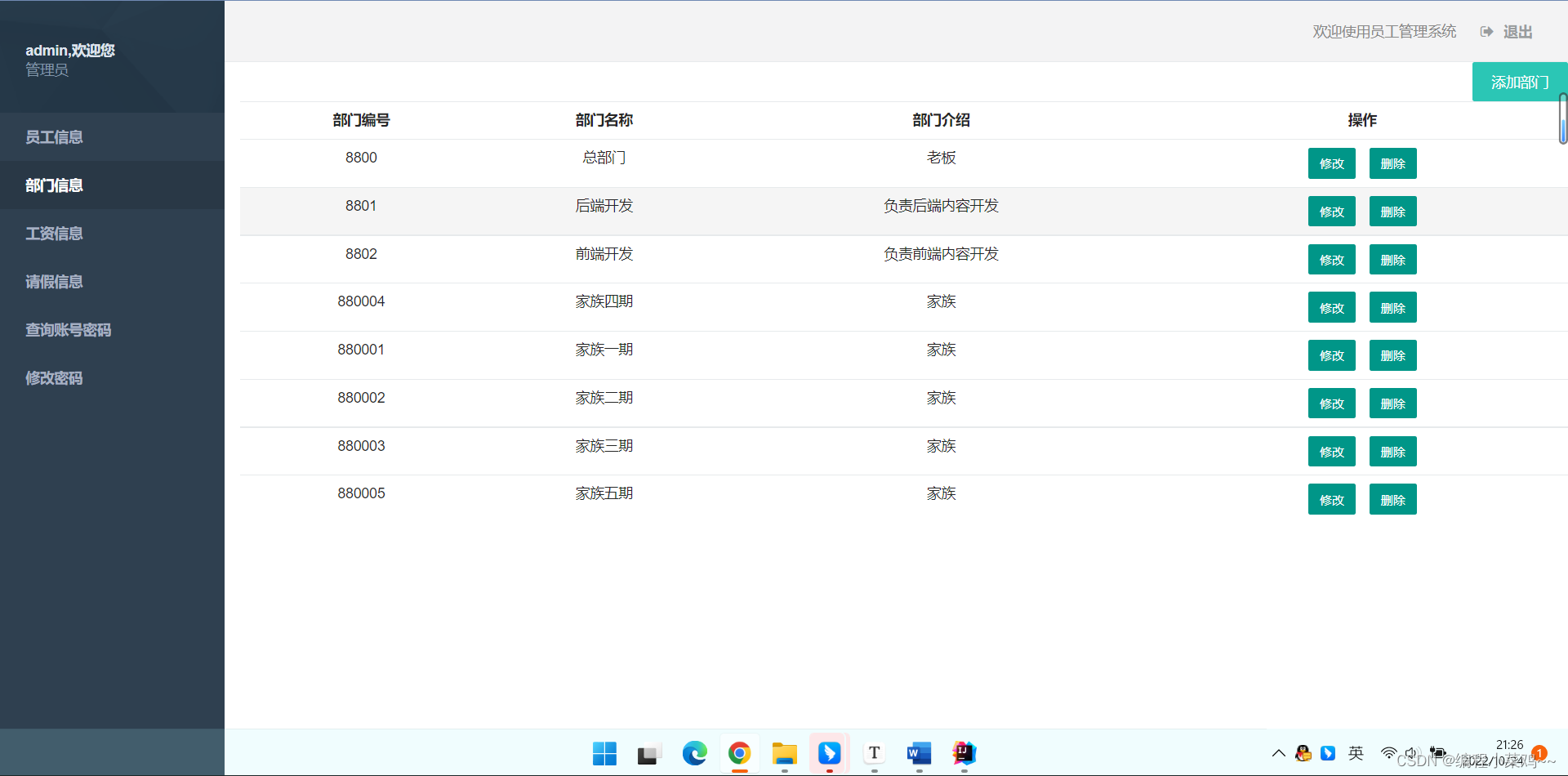Launch Microsoft Edge from the taskbar
Screen dimensions: 1568x776
[x=694, y=753]
